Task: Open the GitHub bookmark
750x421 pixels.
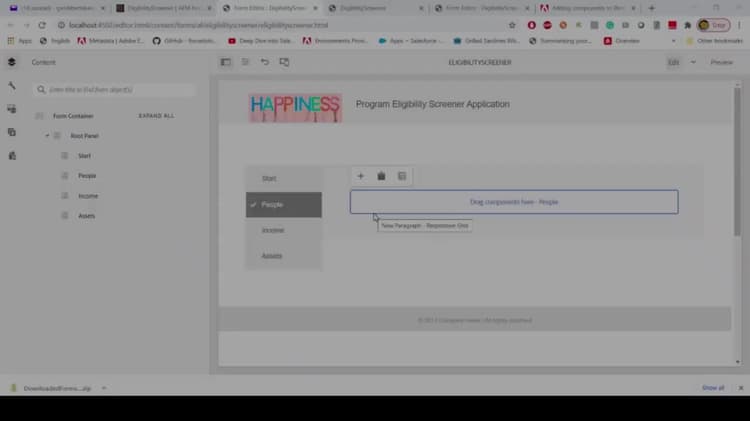Action: click(x=184, y=41)
